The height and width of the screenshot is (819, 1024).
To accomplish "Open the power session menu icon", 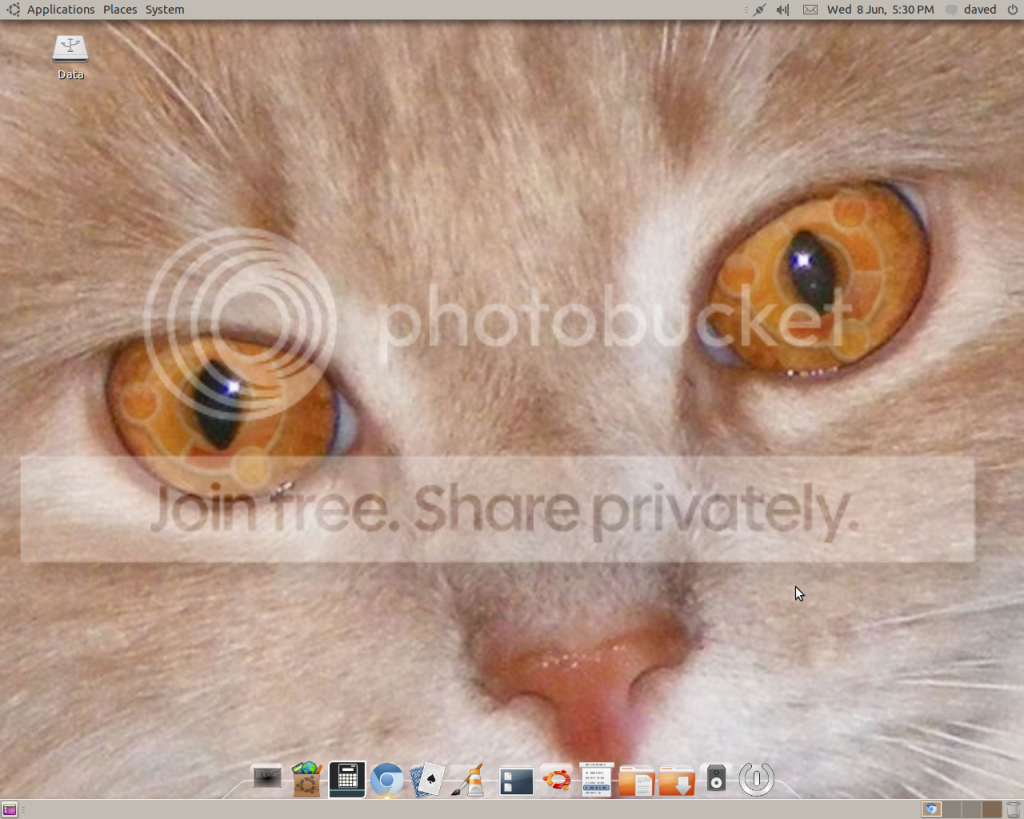I will click(x=1012, y=10).
